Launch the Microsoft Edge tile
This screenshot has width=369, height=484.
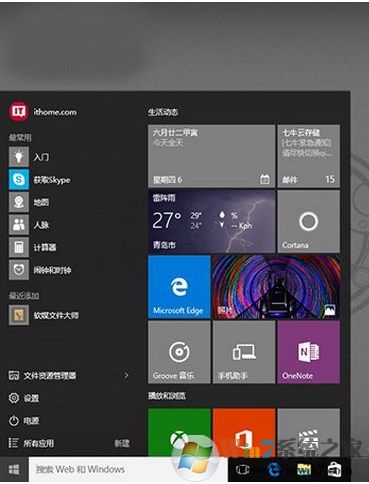(x=179, y=287)
